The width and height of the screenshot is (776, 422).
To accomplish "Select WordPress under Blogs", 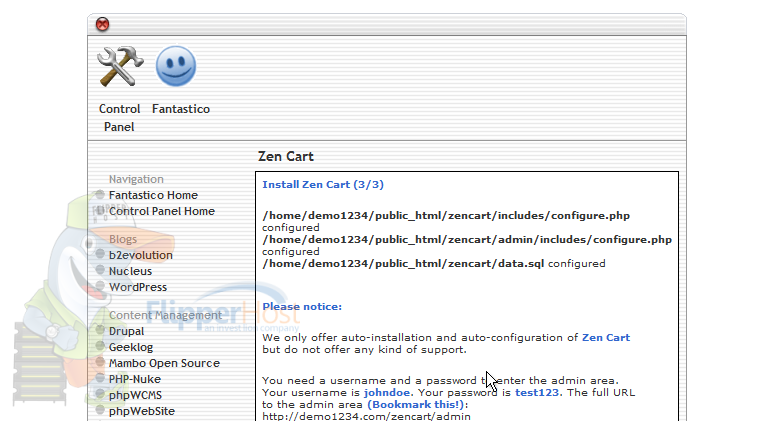I will click(138, 287).
